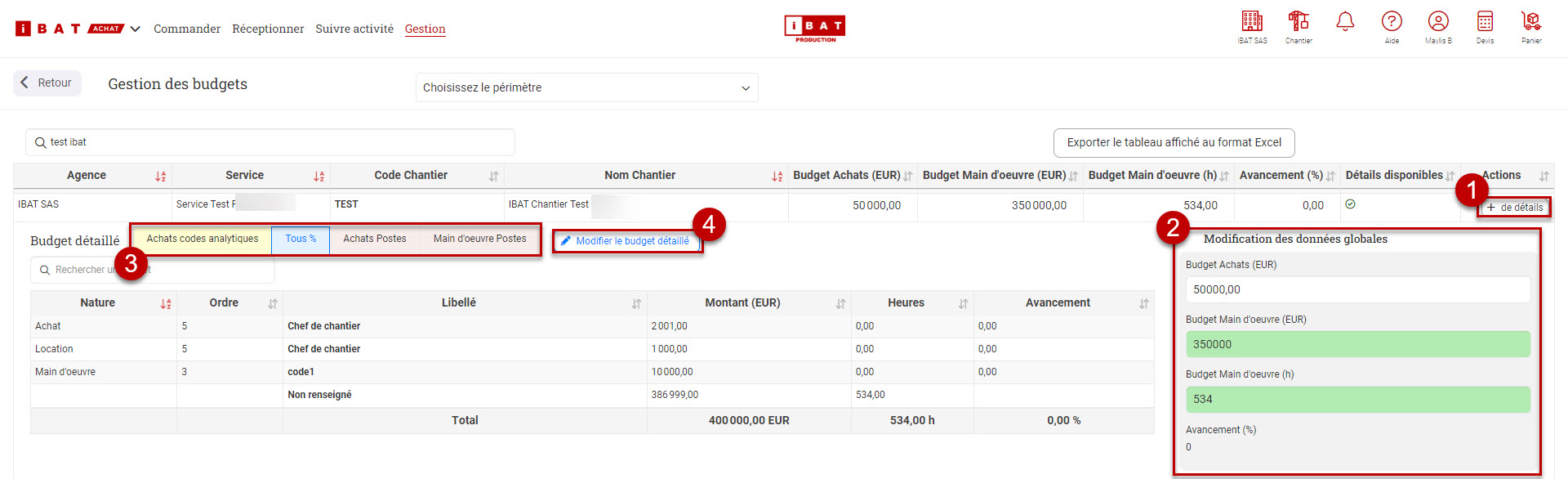The width and height of the screenshot is (1568, 479).
Task: Go to Suivre activité menu
Action: [354, 29]
